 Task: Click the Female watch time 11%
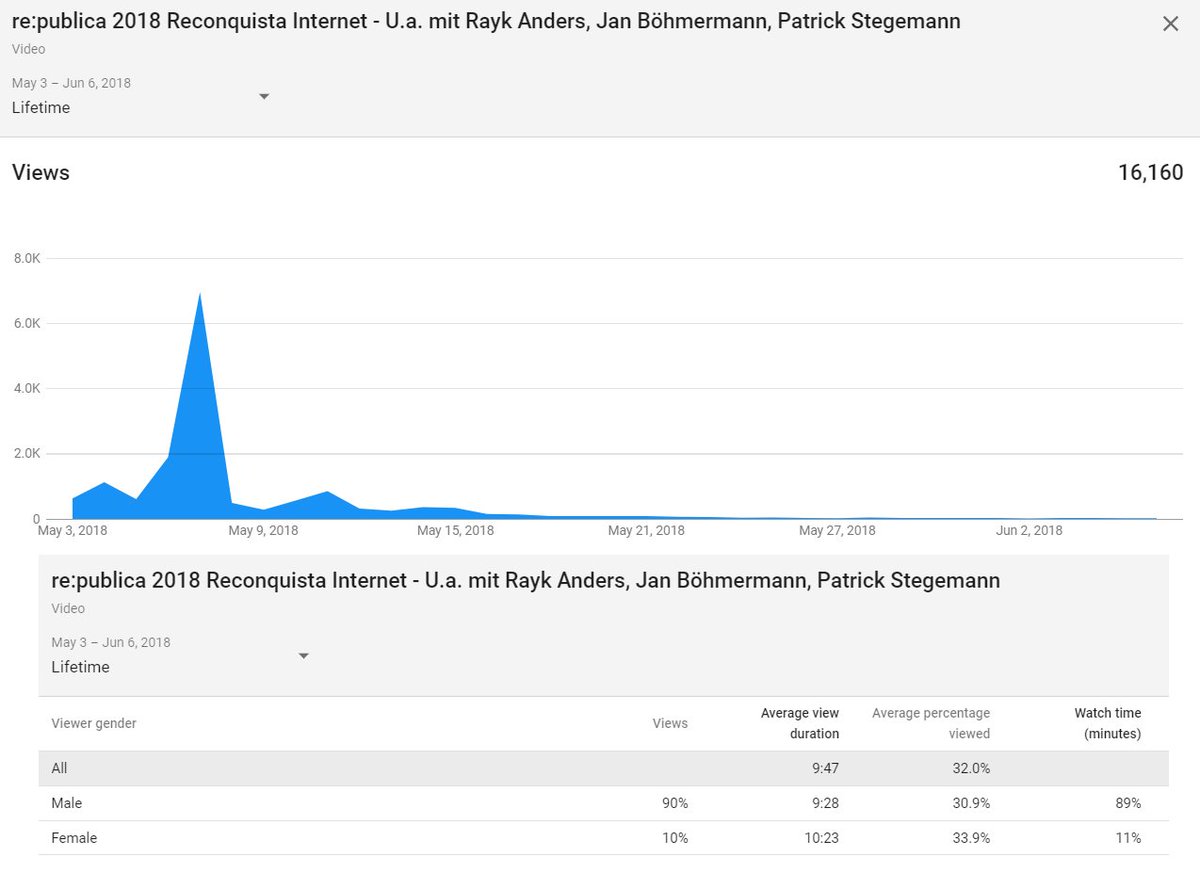1127,838
